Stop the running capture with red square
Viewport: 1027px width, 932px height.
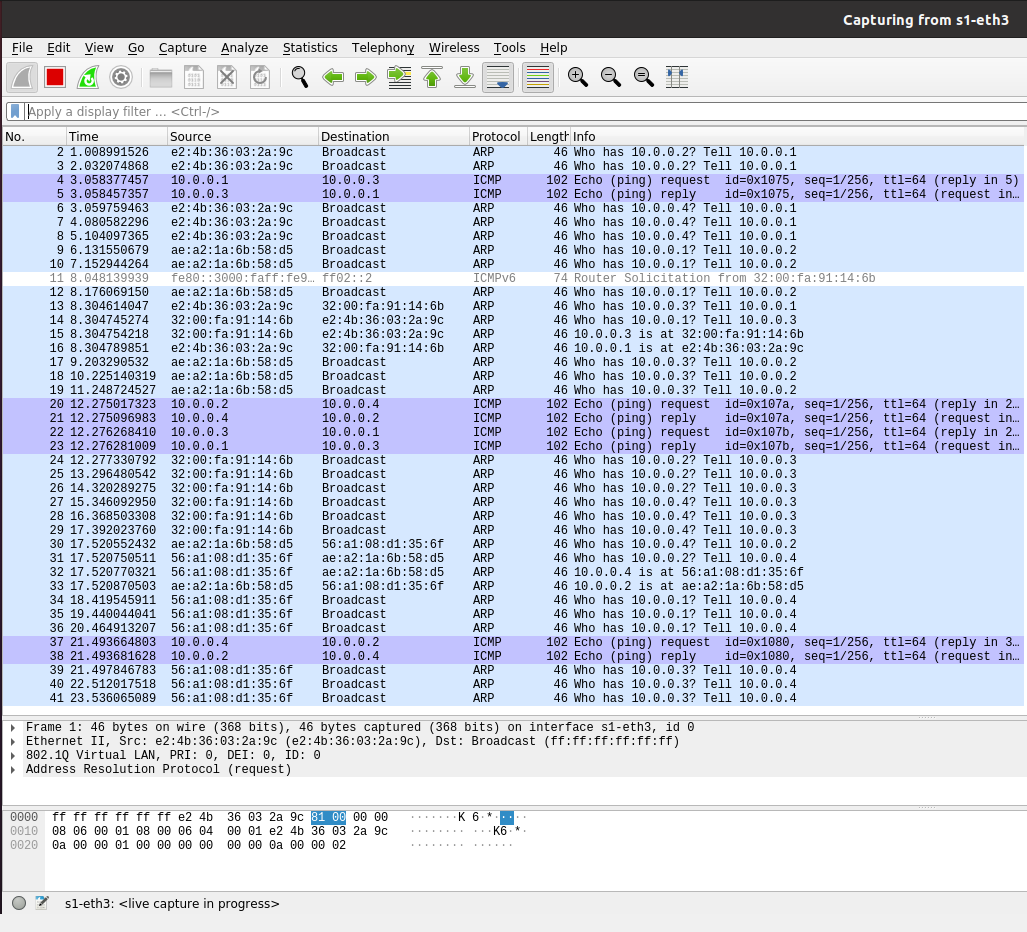tap(55, 77)
